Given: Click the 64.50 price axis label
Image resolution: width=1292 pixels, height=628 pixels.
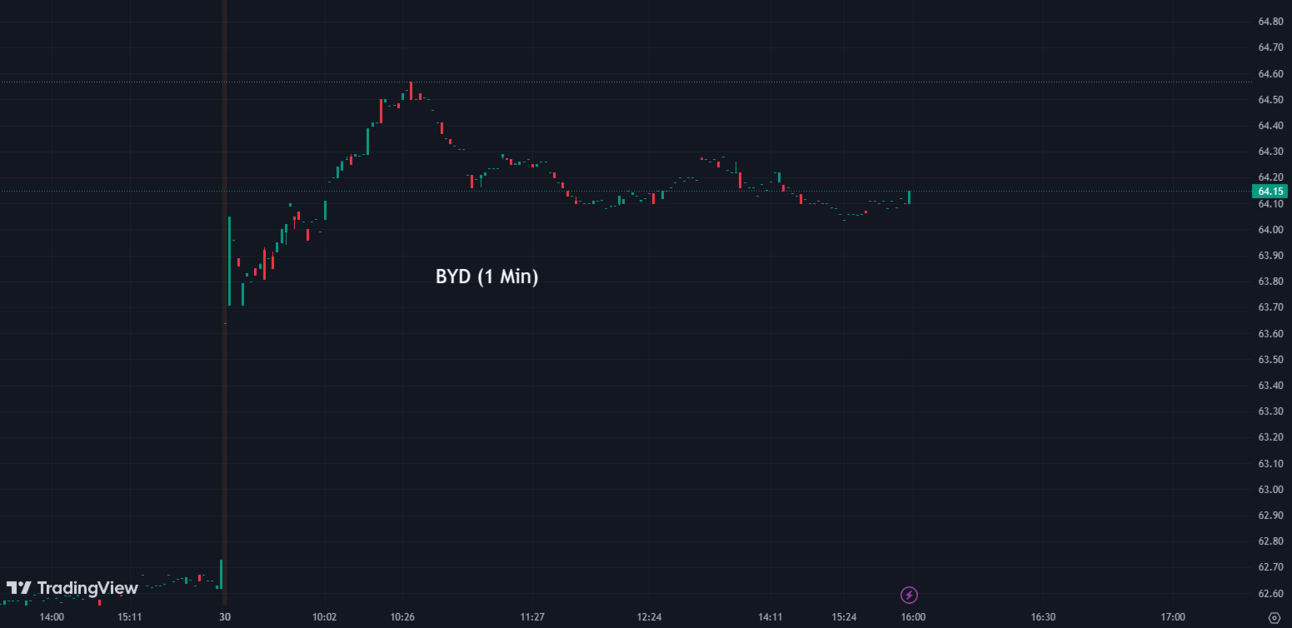Looking at the screenshot, I should 1270,100.
